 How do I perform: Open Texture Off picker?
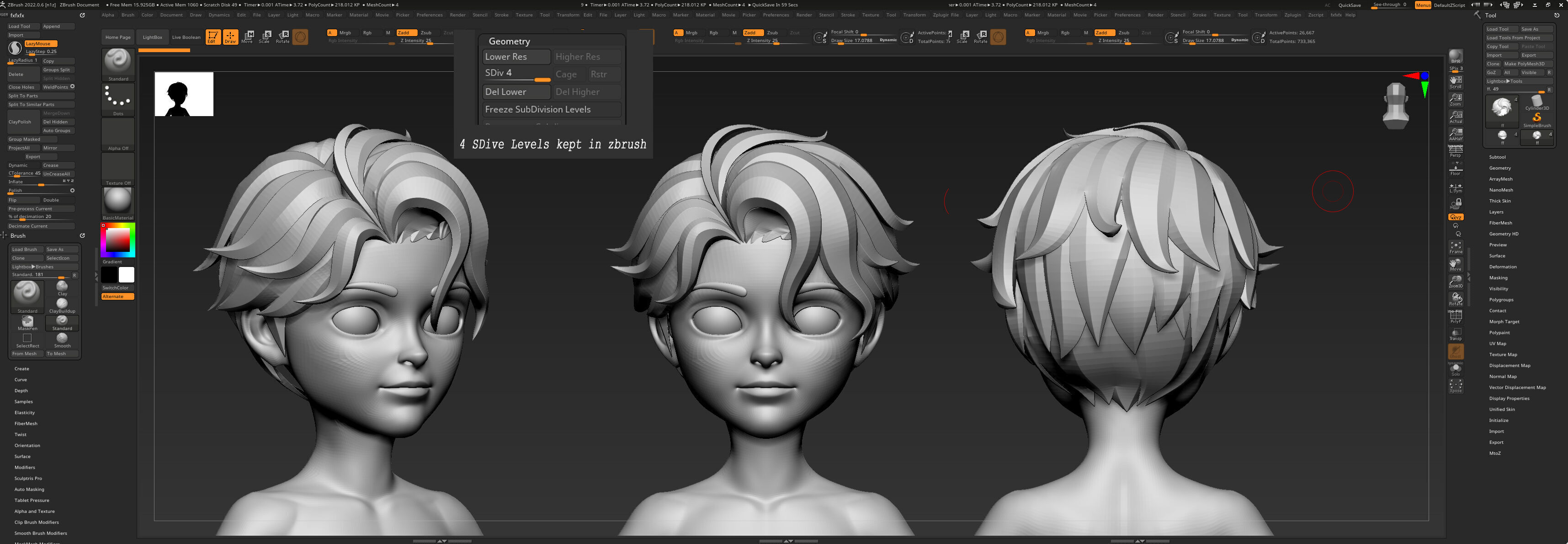tap(118, 169)
